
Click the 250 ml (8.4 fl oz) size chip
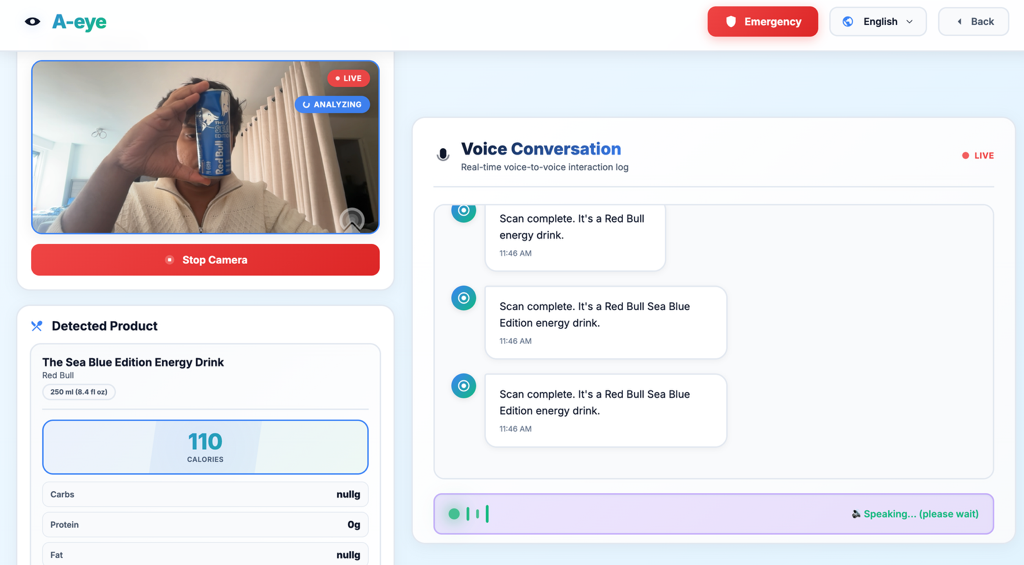[x=79, y=392]
